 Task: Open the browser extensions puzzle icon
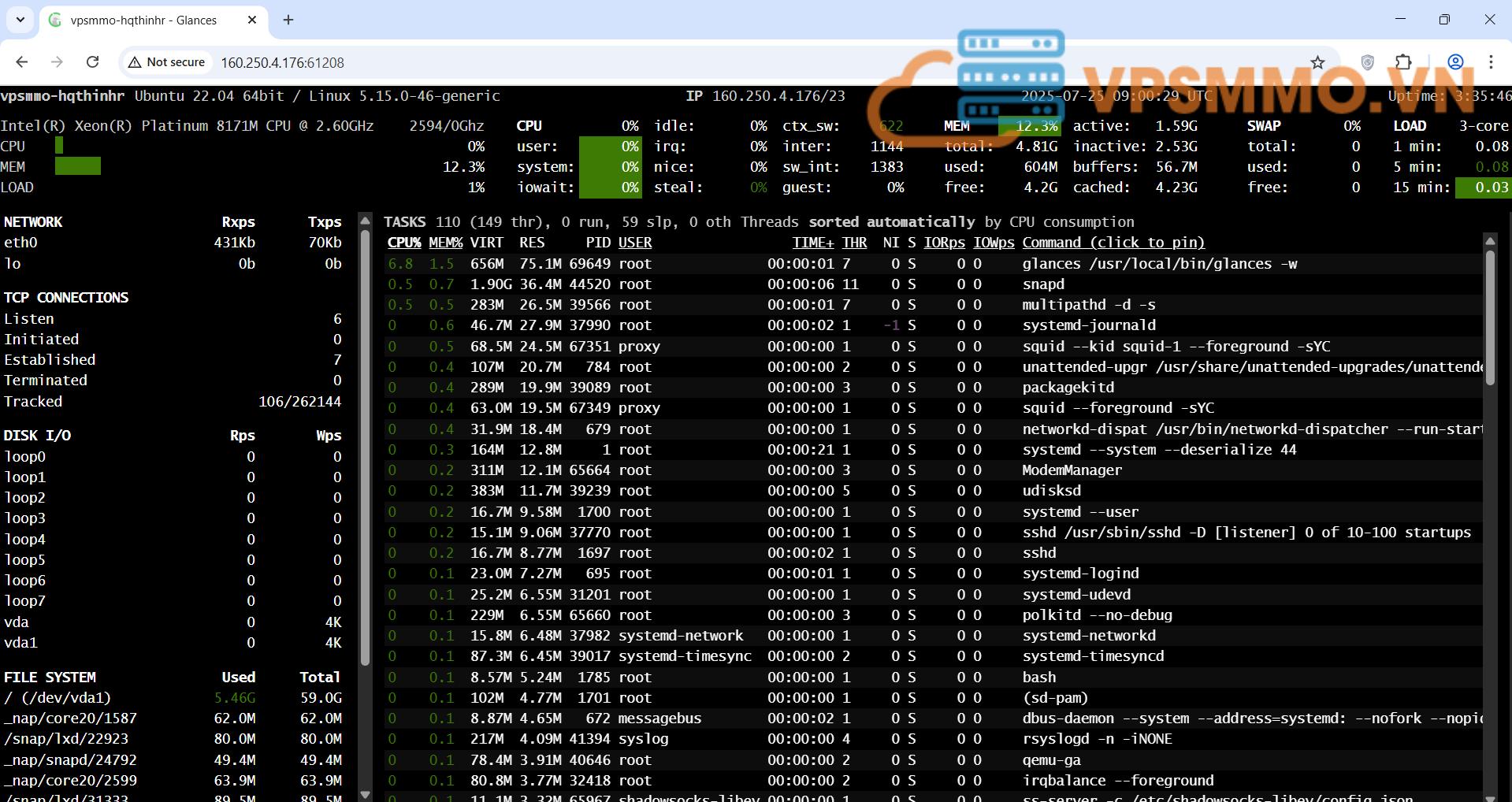pyautogui.click(x=1403, y=62)
